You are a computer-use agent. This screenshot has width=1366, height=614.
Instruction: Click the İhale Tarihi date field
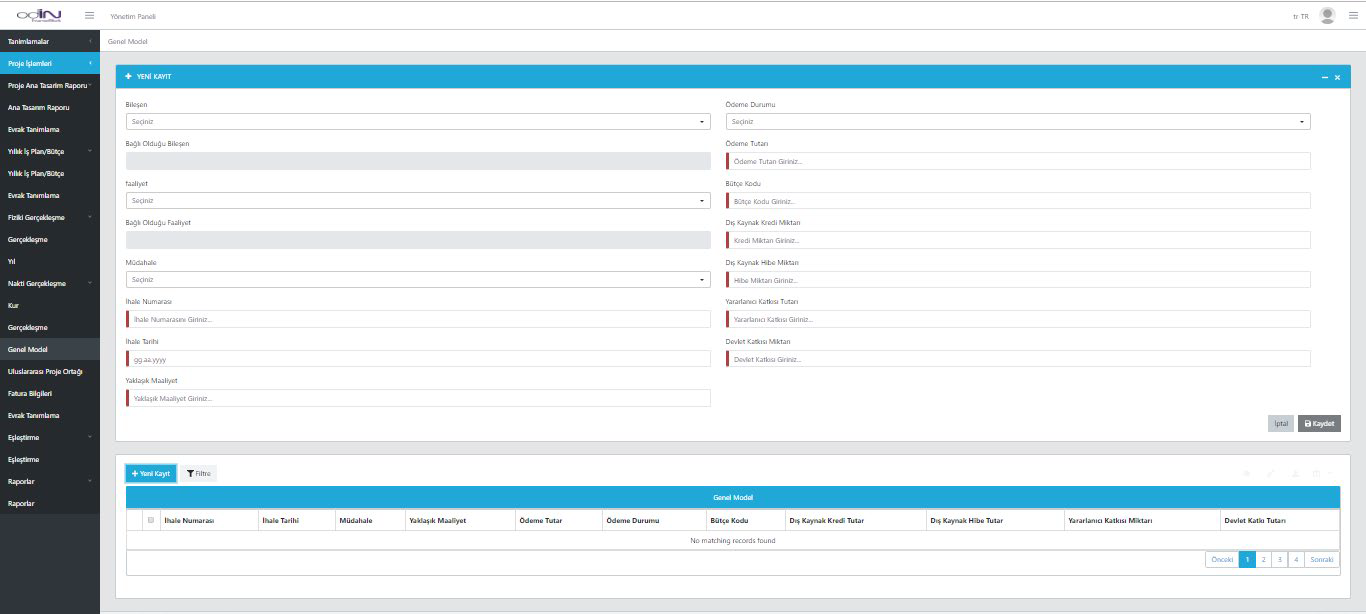418,359
